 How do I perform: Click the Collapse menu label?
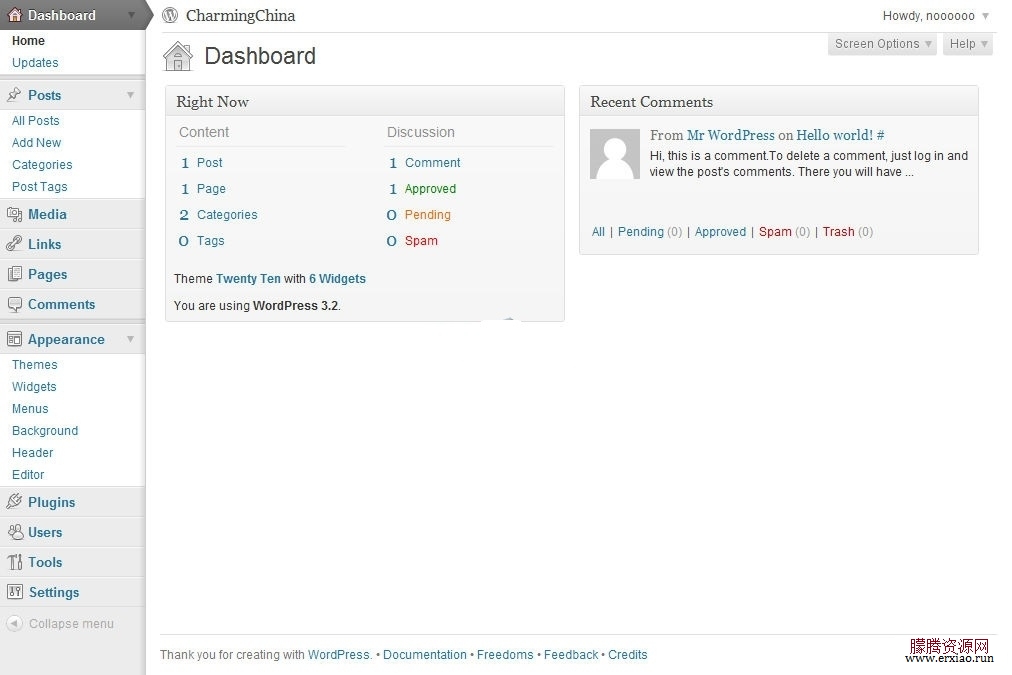[71, 623]
